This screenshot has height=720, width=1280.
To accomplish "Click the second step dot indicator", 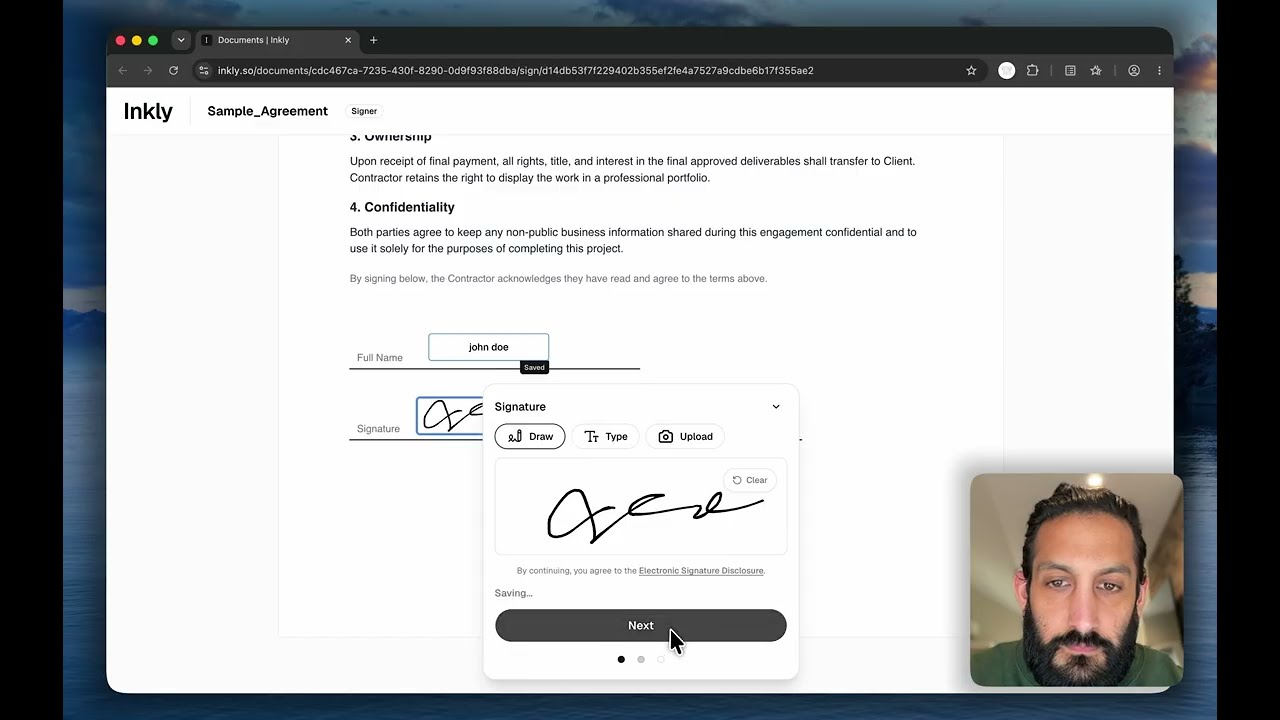I will click(x=641, y=659).
